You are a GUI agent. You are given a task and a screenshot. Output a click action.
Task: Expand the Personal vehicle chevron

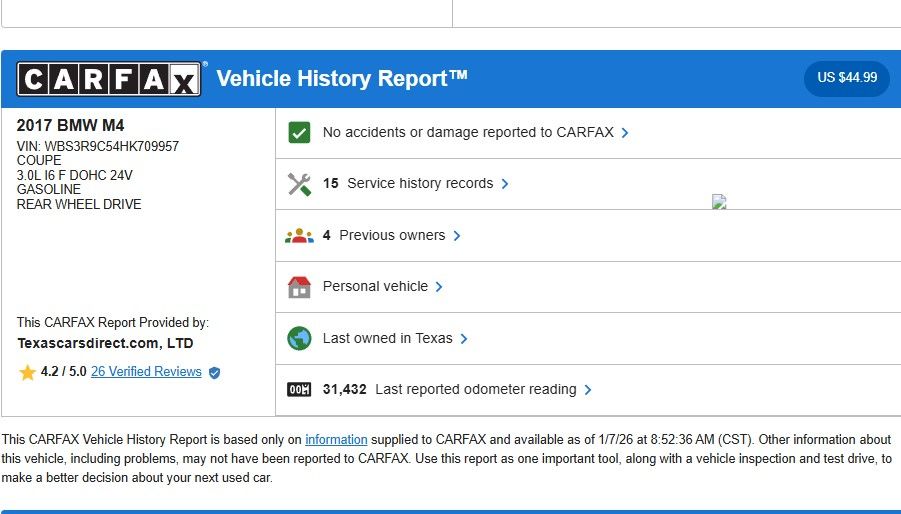[x=439, y=287]
